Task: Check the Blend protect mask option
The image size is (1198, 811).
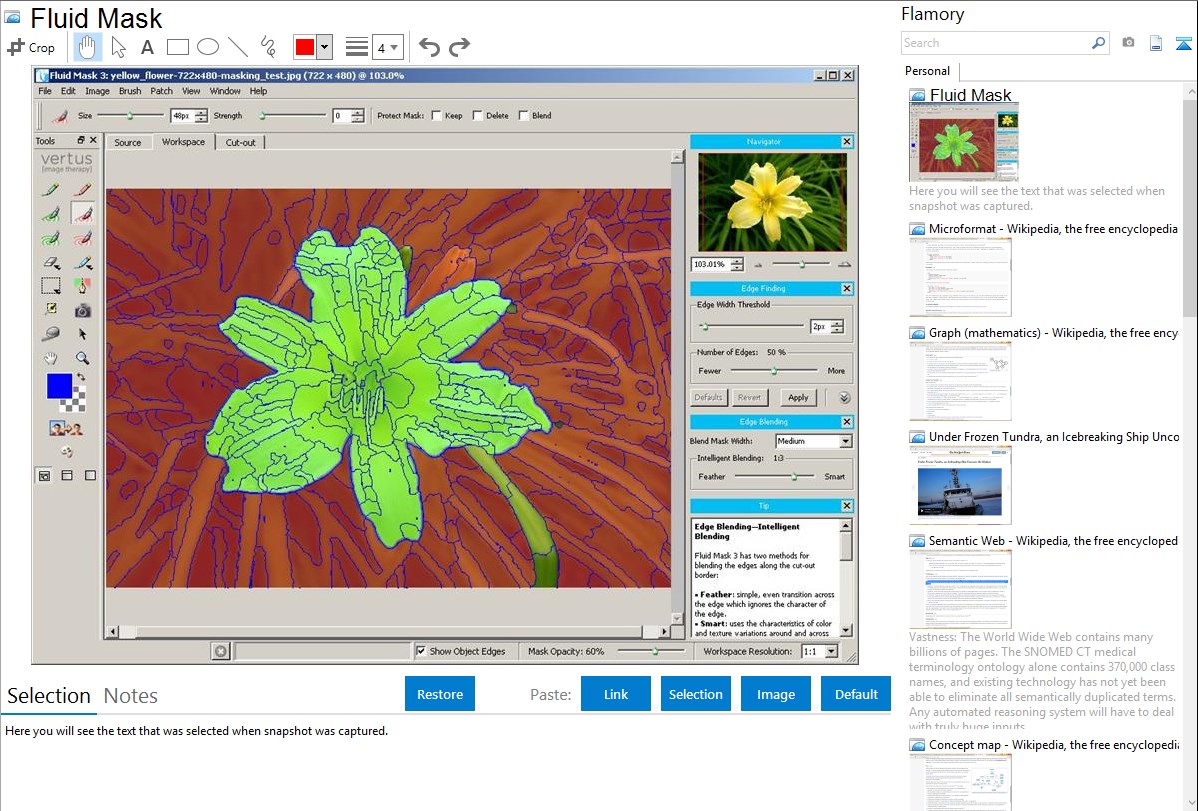Action: 524,116
